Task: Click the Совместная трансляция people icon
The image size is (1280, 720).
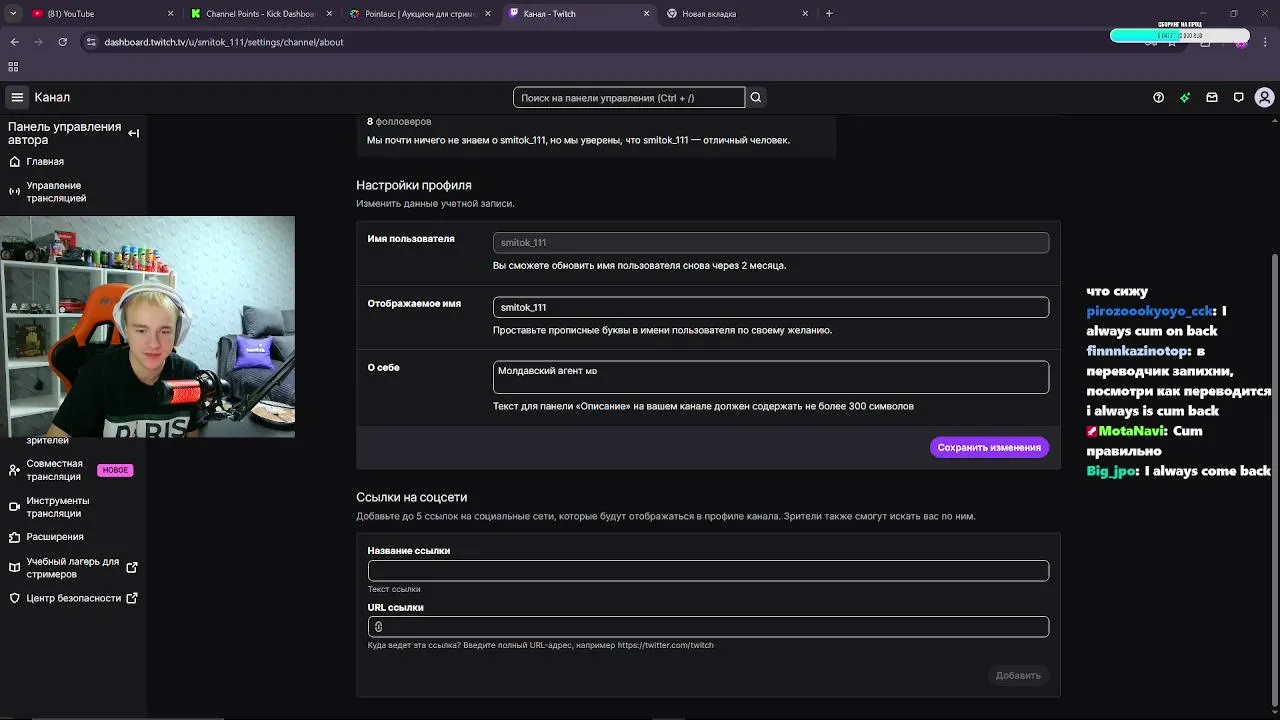Action: pos(14,470)
